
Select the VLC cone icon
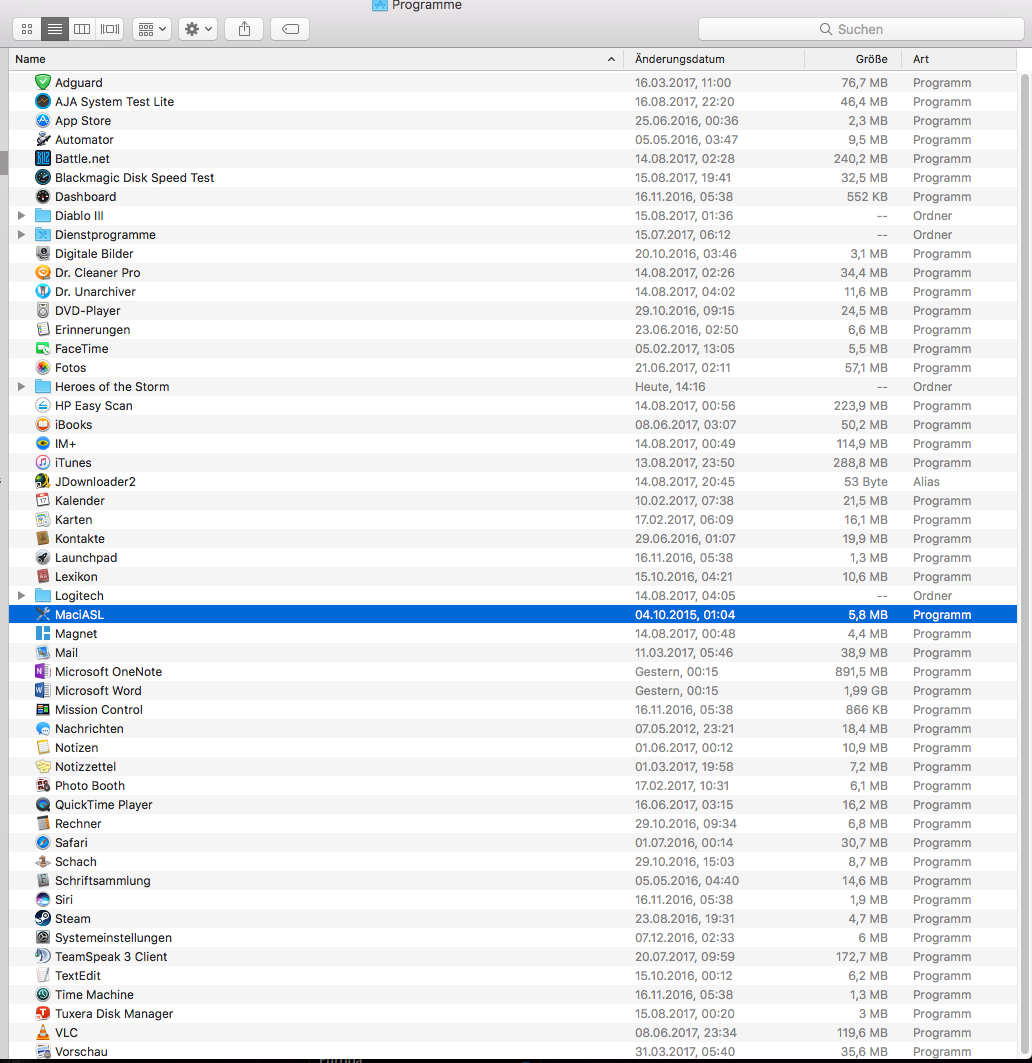[43, 1031]
